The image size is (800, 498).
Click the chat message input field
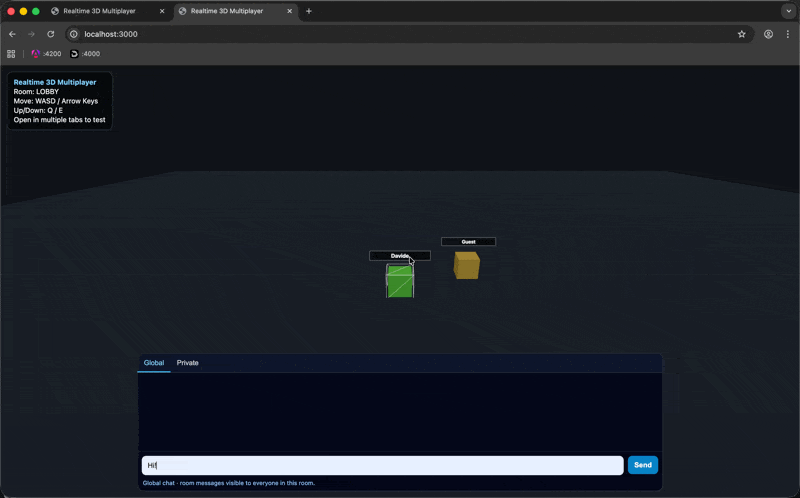point(382,465)
